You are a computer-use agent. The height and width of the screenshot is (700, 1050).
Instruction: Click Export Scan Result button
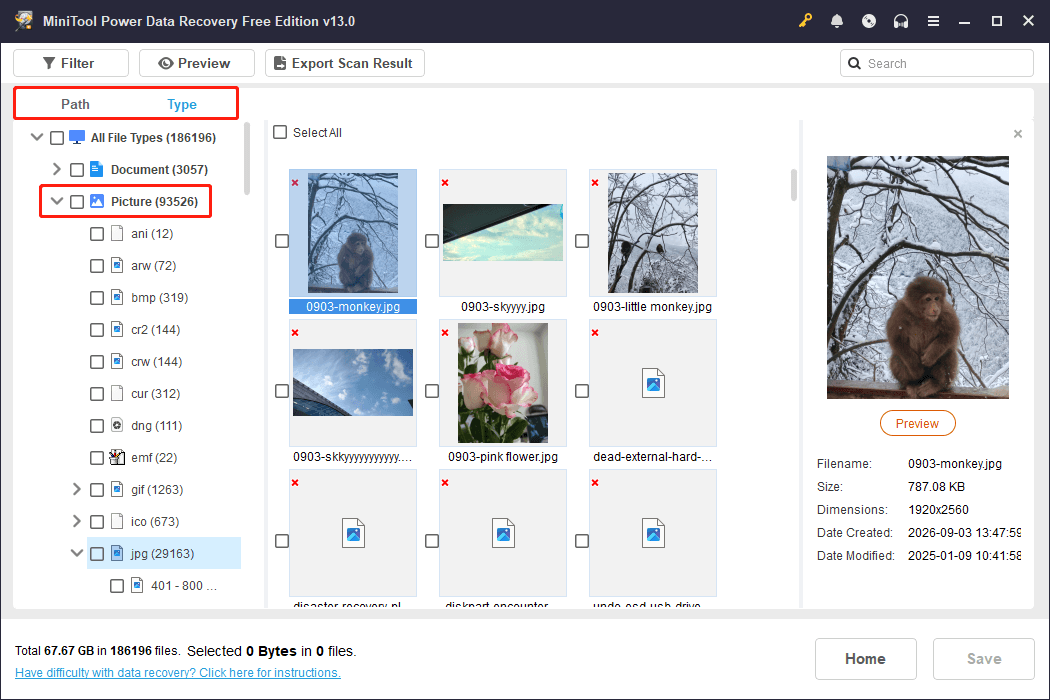[345, 63]
